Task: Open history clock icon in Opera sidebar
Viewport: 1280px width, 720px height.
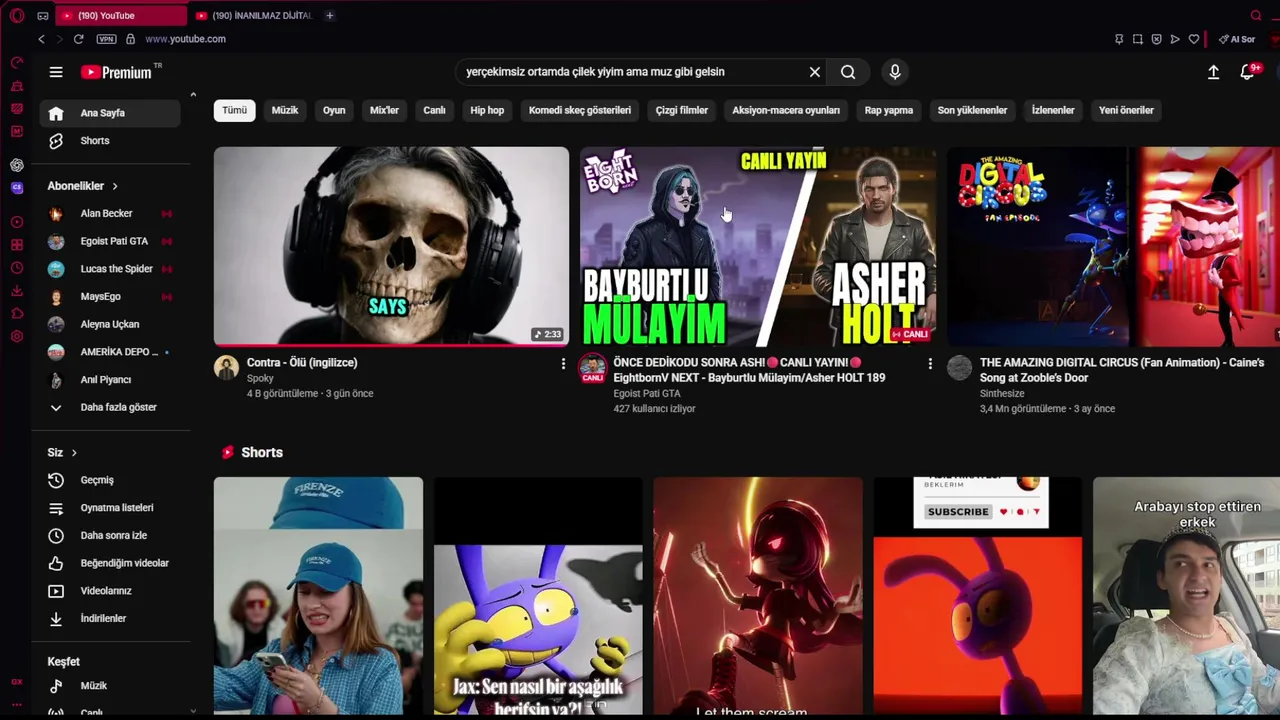Action: pos(17,268)
